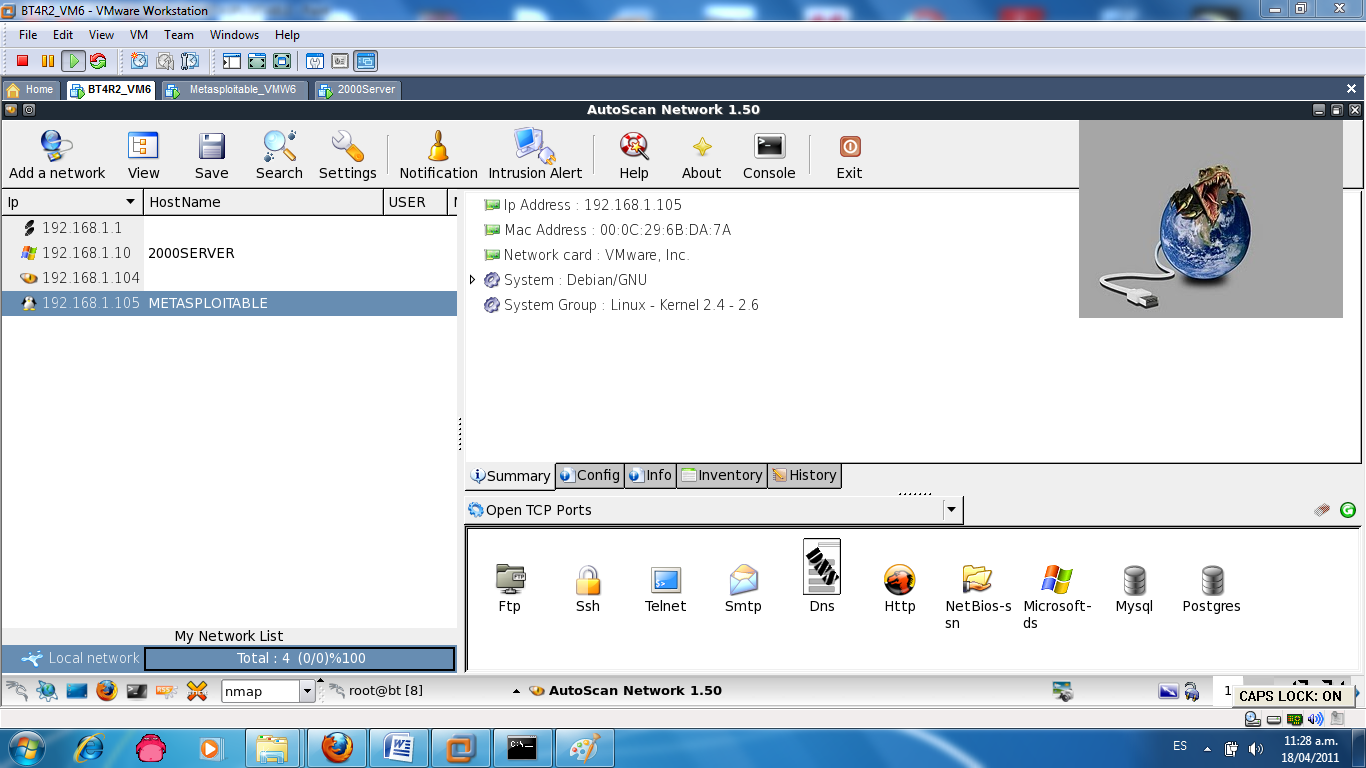1366x768 pixels.
Task: Switch to the History tab
Action: point(804,475)
